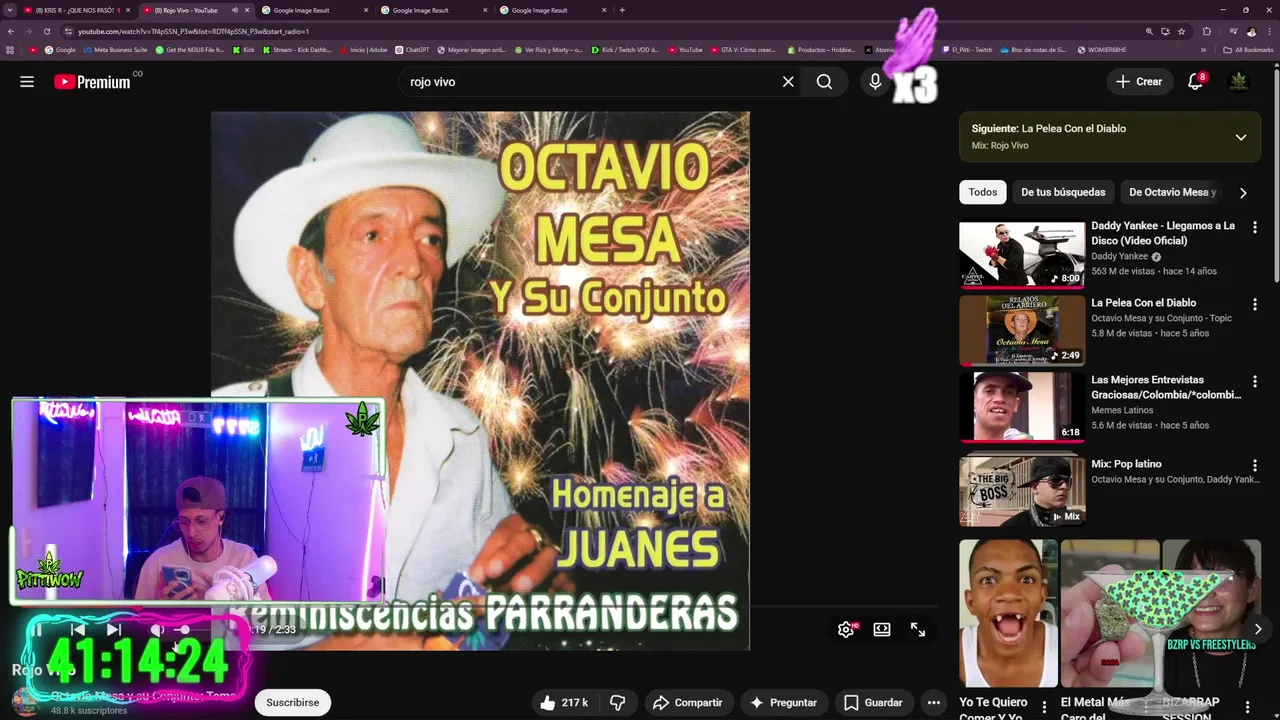Enter fullscreen on the video player
Screen dimensions: 1280x720
pos(918,629)
